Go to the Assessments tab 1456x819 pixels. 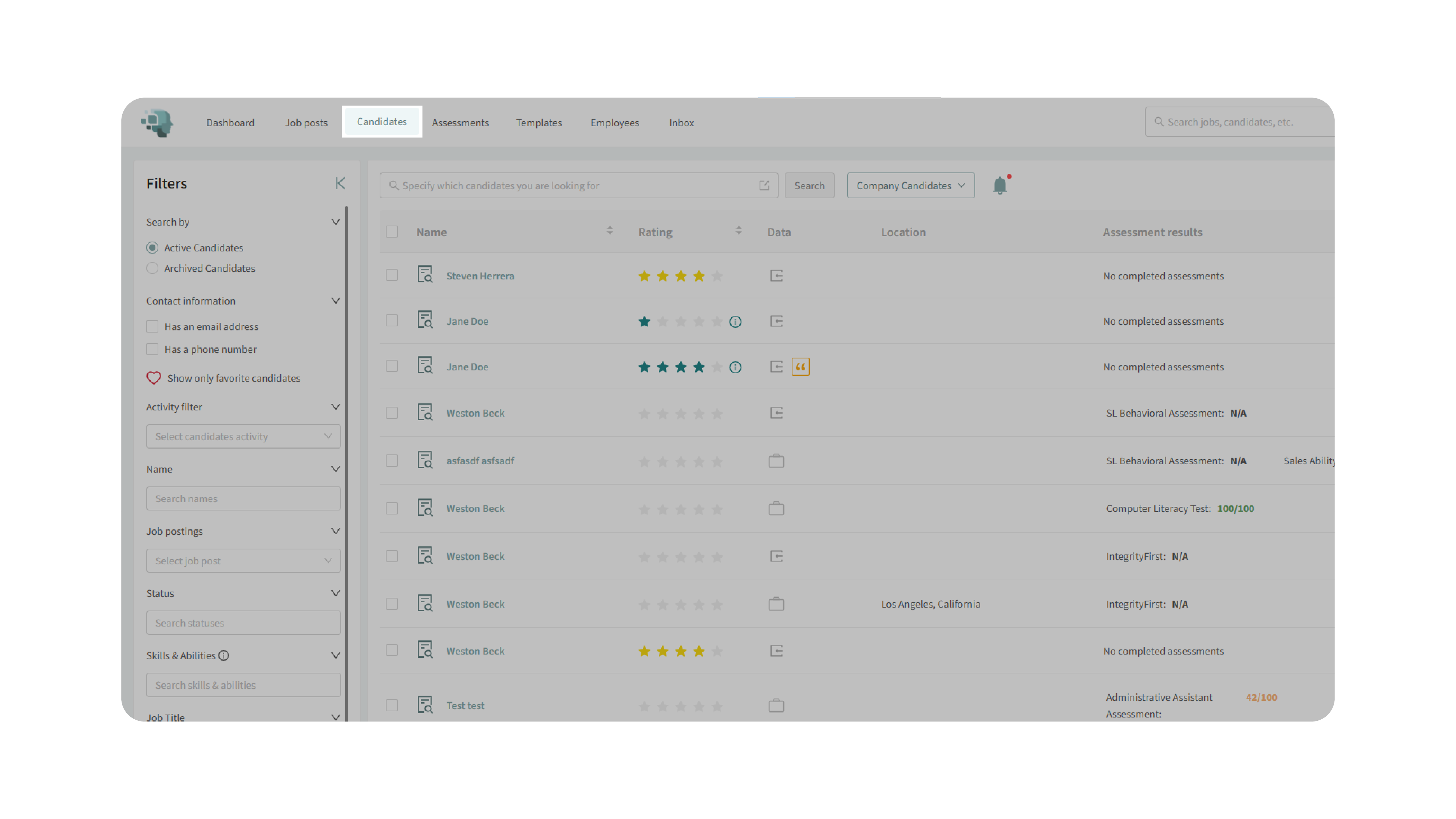pyautogui.click(x=460, y=123)
